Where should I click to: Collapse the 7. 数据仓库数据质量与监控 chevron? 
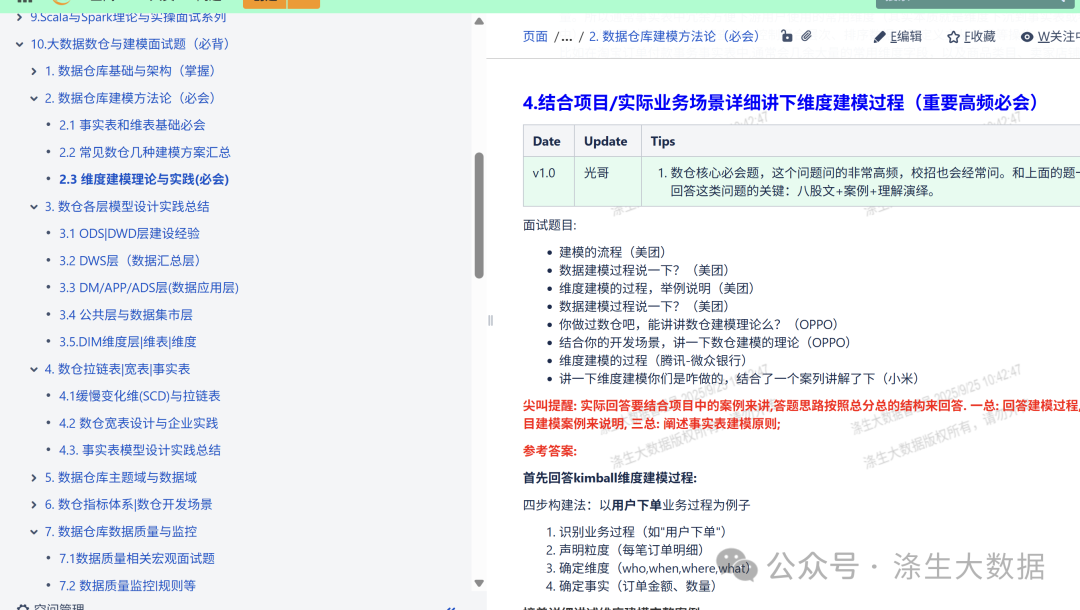pyautogui.click(x=34, y=532)
